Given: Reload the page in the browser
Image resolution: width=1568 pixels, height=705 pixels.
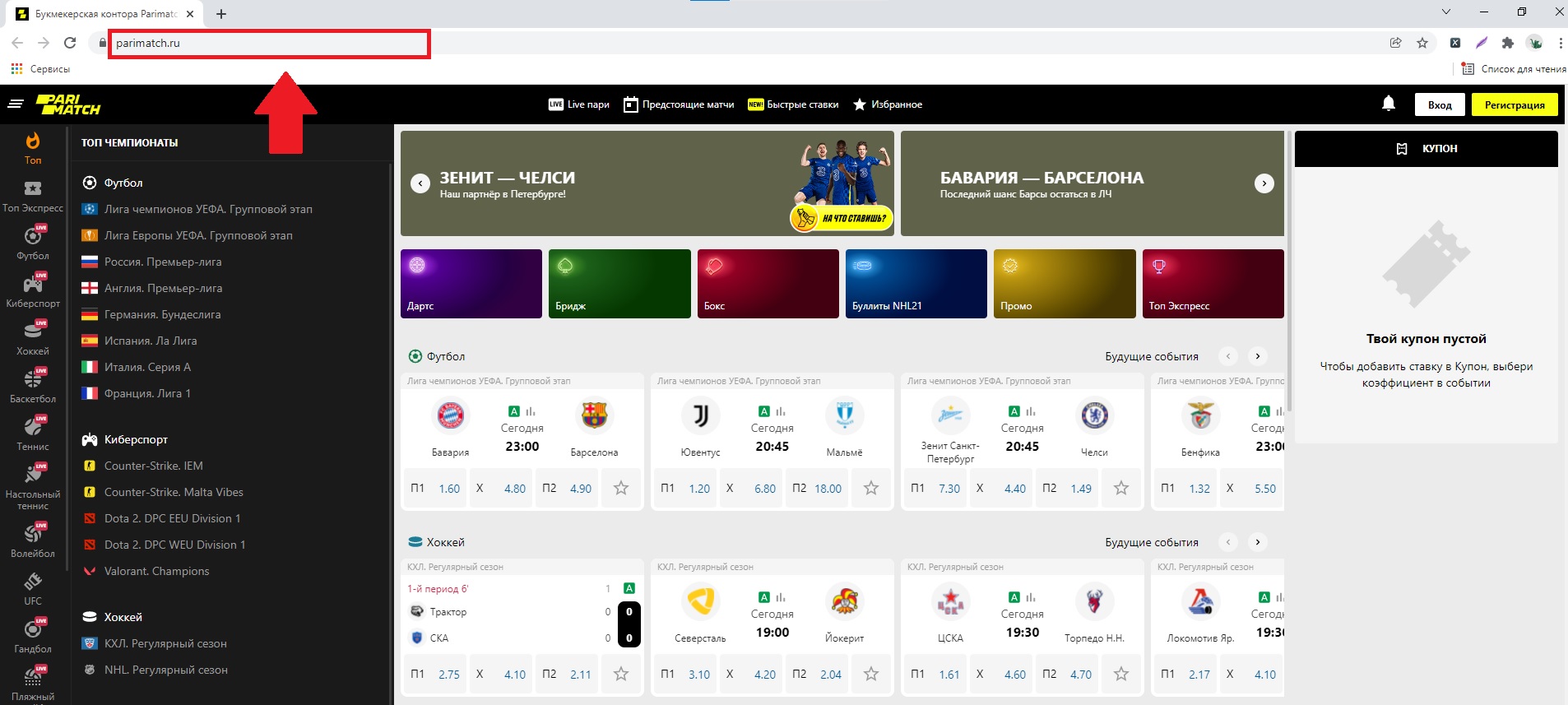Looking at the screenshot, I should pos(70,43).
